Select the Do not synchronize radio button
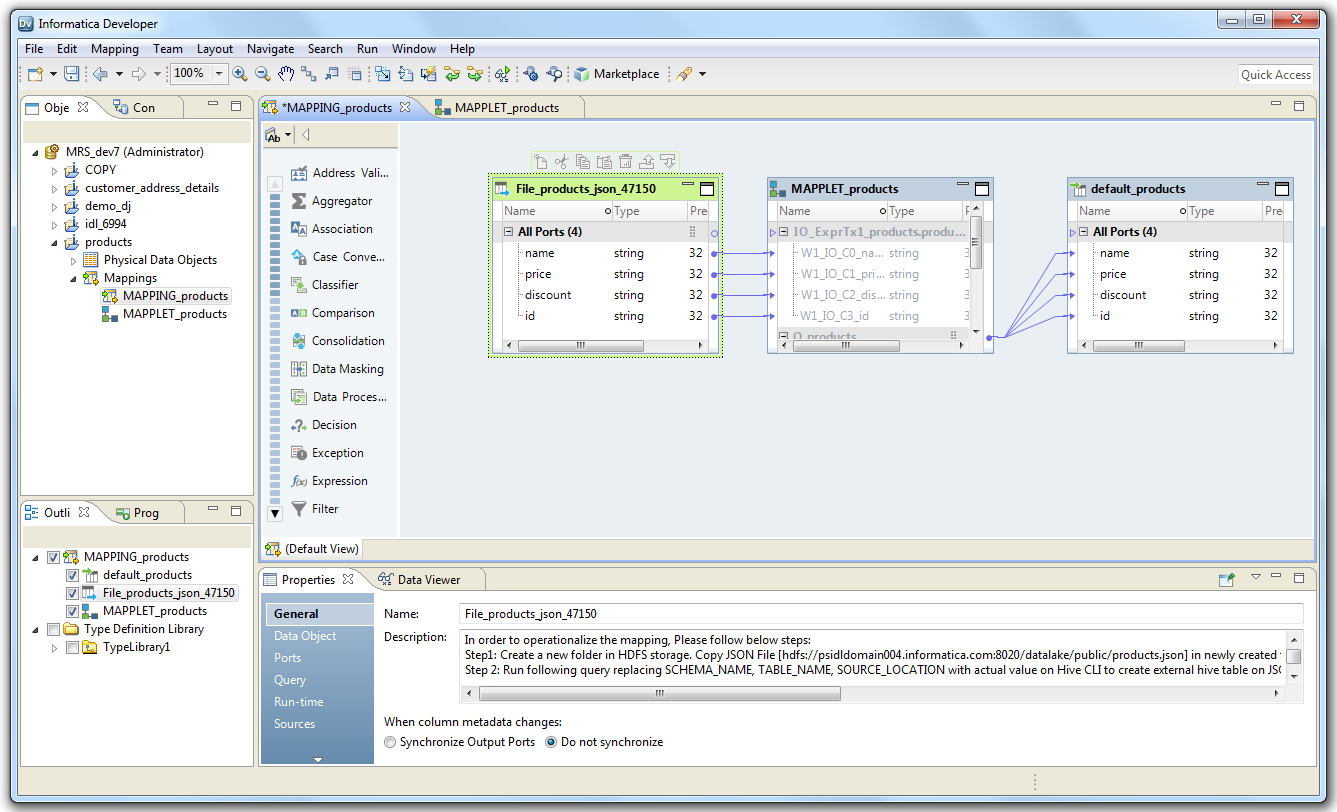 pos(551,742)
